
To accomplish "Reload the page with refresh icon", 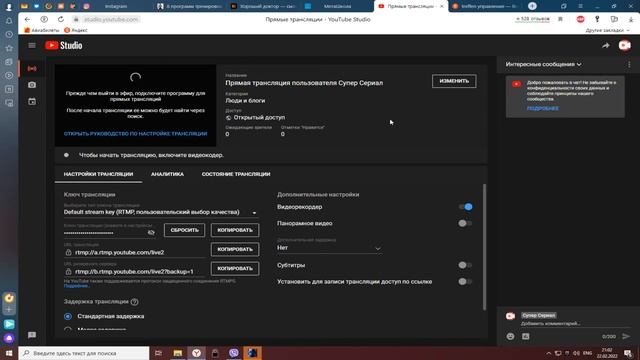I will tap(61, 19).
